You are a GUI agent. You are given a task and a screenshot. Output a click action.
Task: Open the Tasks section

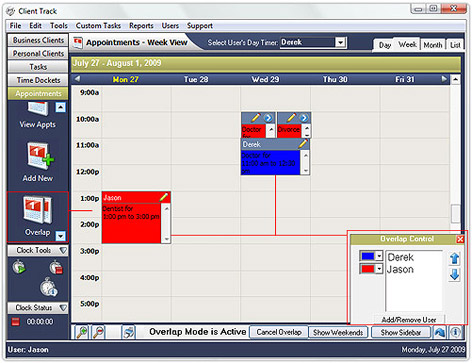pyautogui.click(x=38, y=67)
